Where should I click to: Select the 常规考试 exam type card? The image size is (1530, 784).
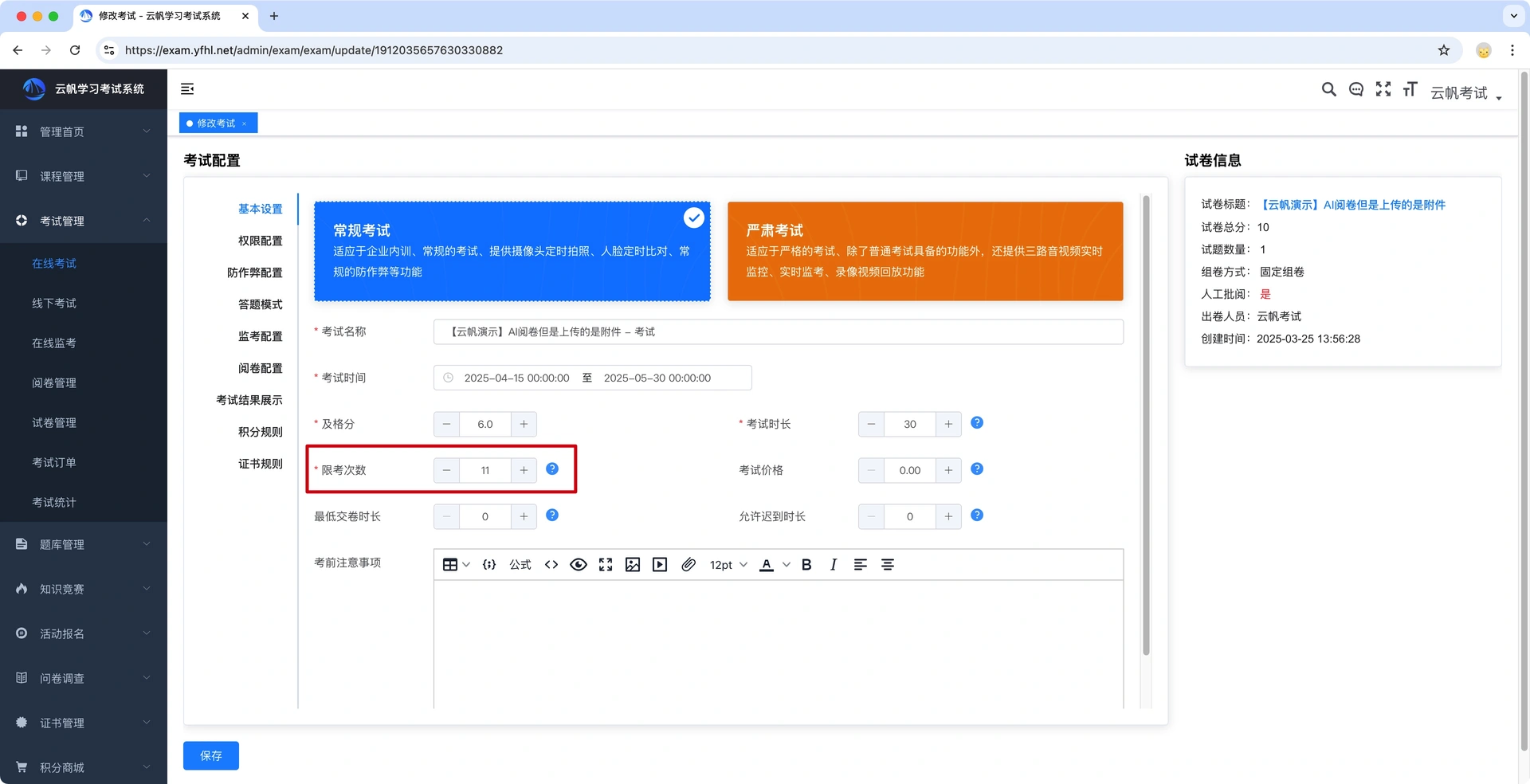pos(512,251)
